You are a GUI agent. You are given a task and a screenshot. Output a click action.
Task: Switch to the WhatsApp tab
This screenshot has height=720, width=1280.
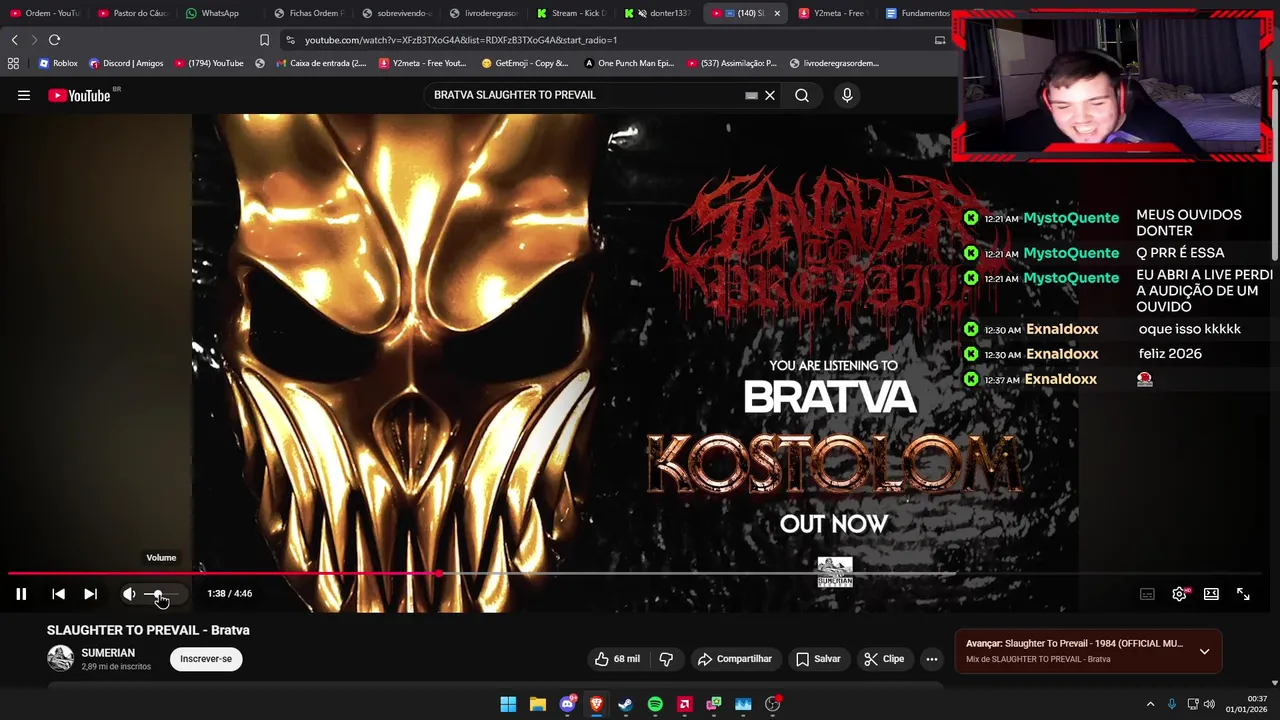pyautogui.click(x=219, y=13)
